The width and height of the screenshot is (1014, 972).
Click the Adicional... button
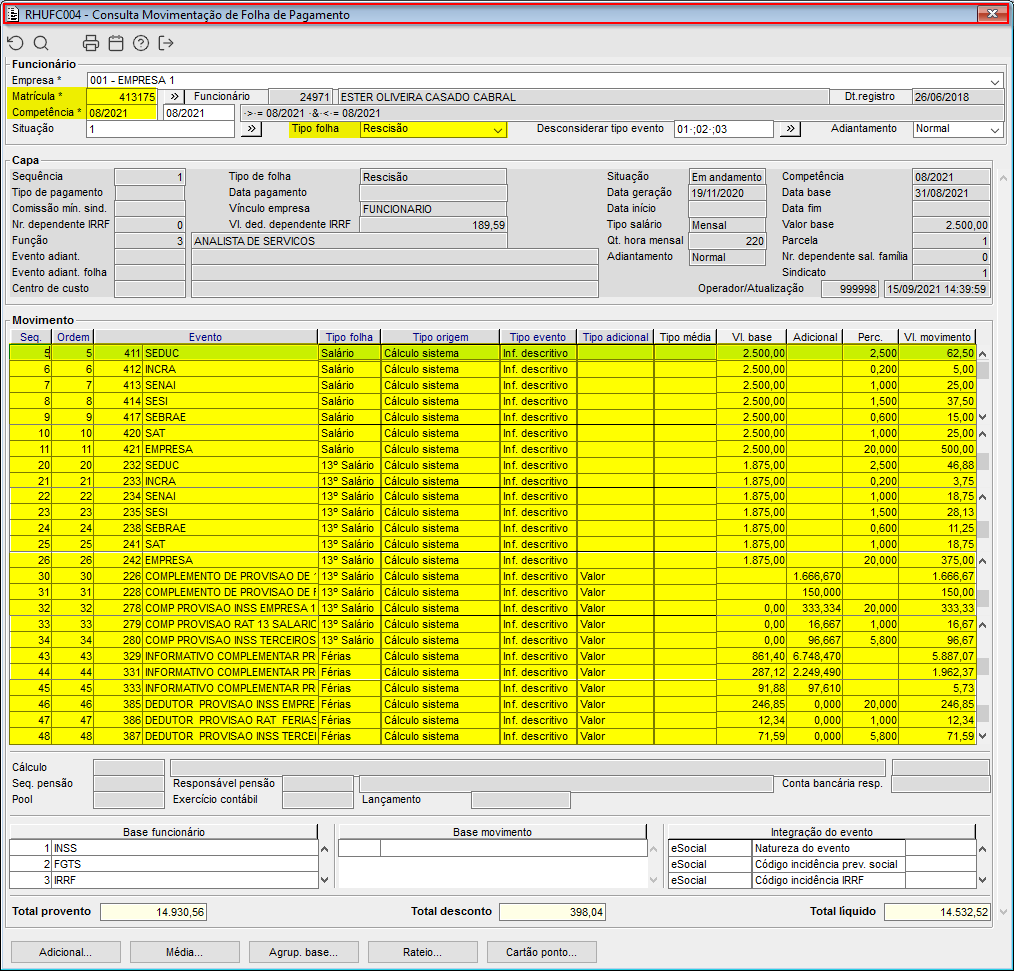click(x=65, y=952)
